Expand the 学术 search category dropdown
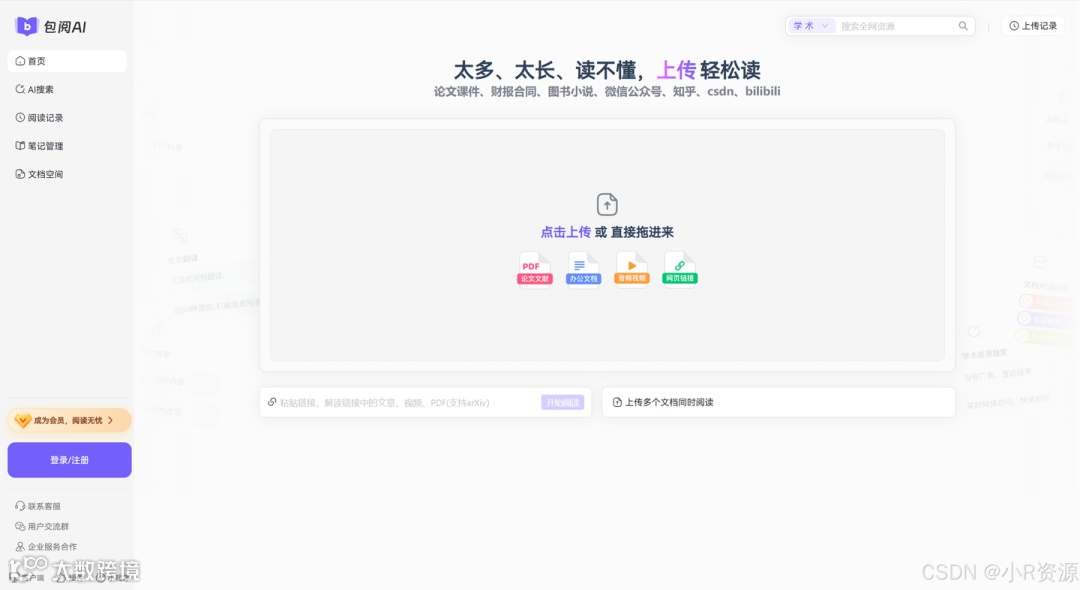The image size is (1080, 590). 811,25
